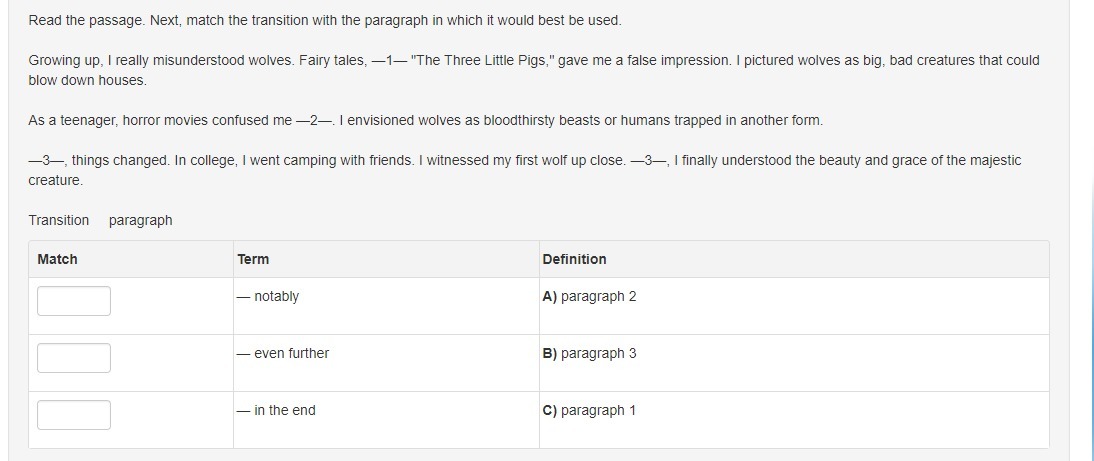This screenshot has height=461, width=1094.
Task: Choose definition "C) paragraph 1"
Action: [589, 410]
